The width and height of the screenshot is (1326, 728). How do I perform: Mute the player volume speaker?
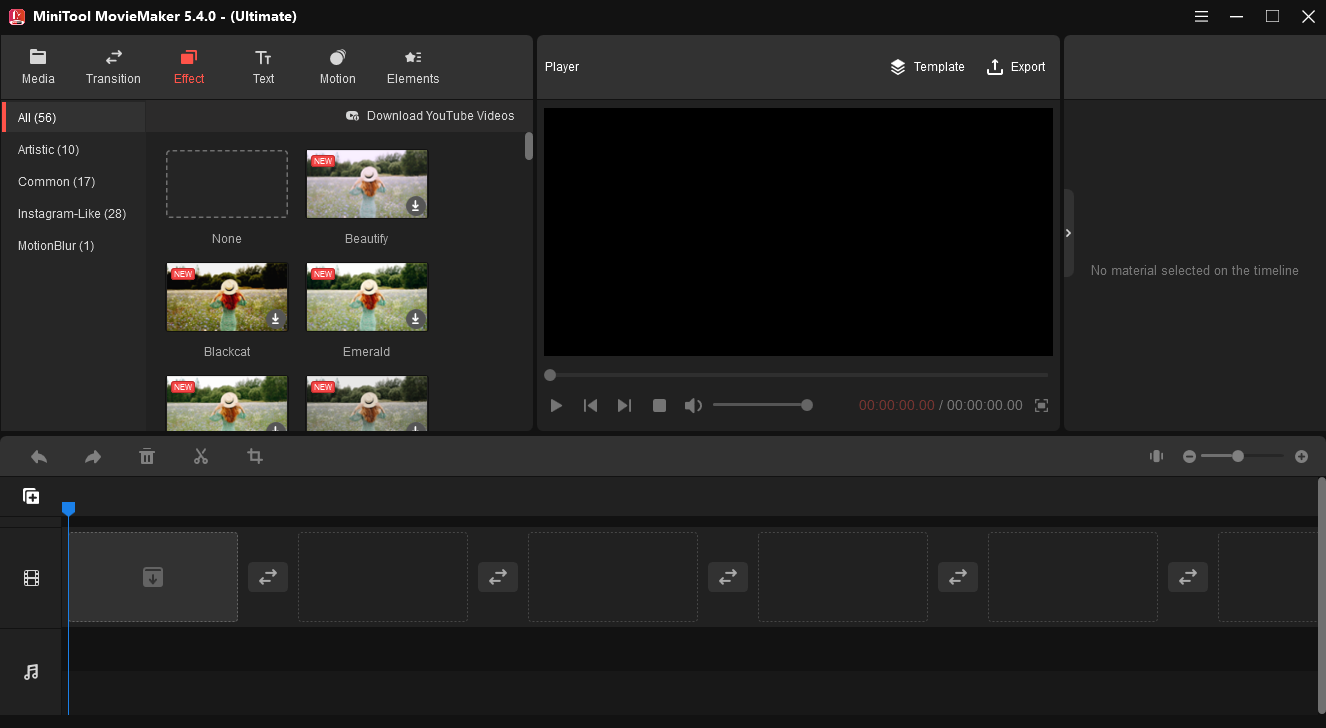tap(692, 405)
